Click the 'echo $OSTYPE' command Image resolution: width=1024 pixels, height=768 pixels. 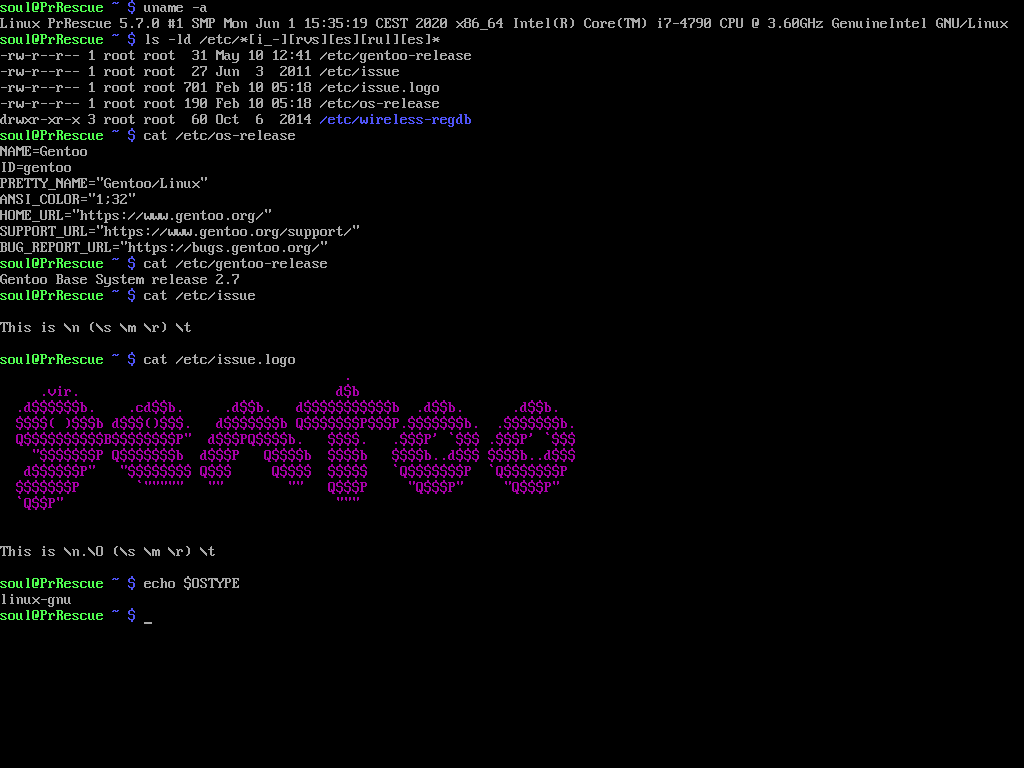pyautogui.click(x=191, y=584)
